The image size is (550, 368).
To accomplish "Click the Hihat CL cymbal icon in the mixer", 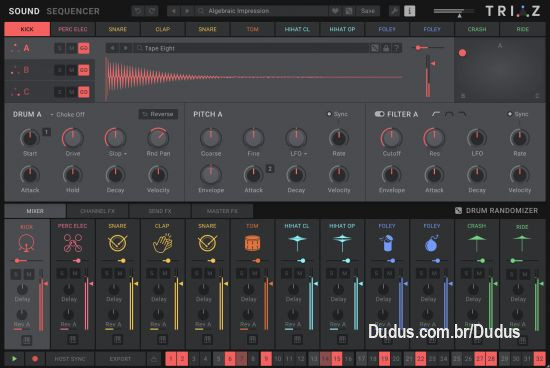I will click(297, 243).
